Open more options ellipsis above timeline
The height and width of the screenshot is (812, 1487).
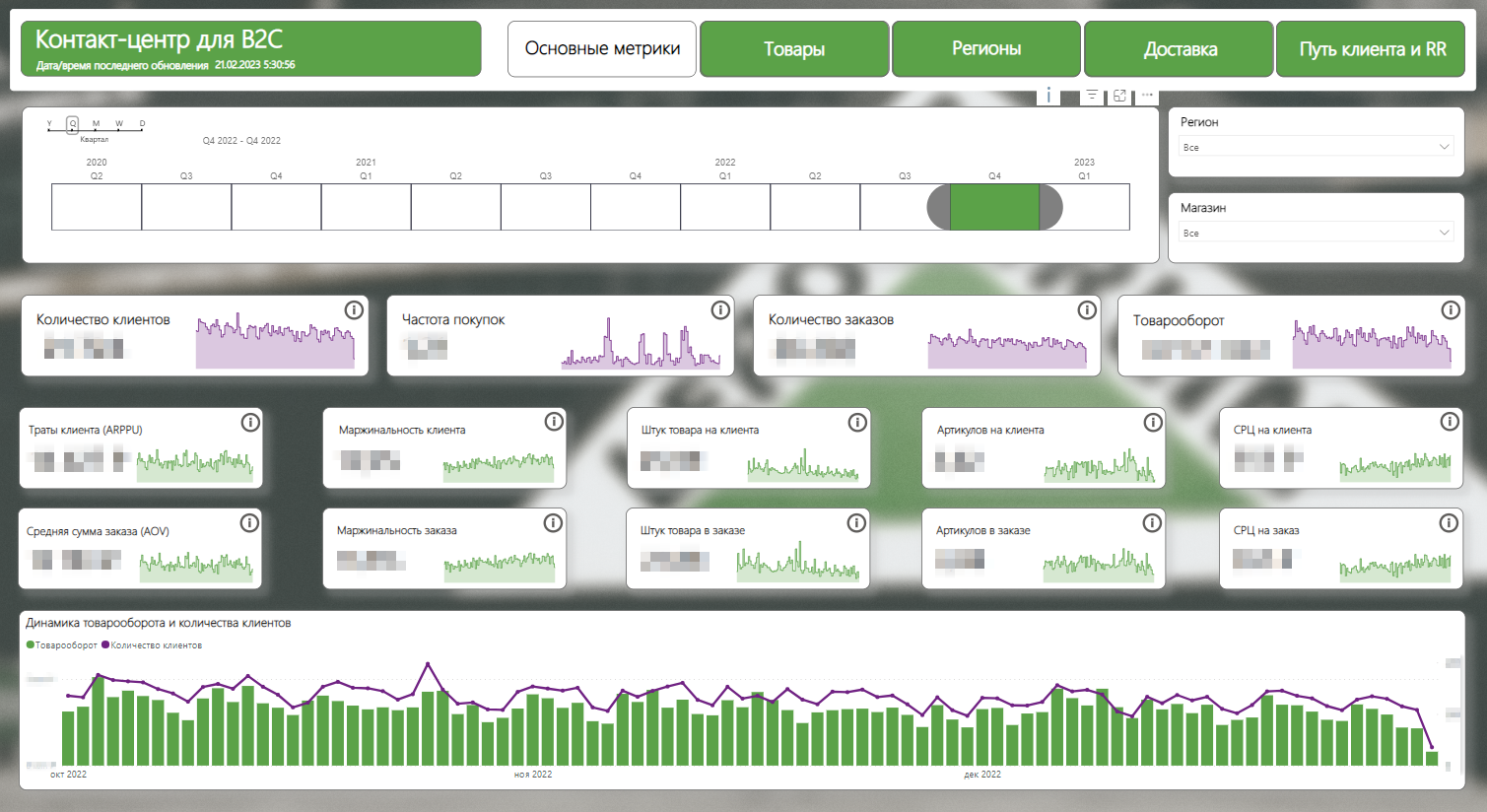pyautogui.click(x=1147, y=96)
